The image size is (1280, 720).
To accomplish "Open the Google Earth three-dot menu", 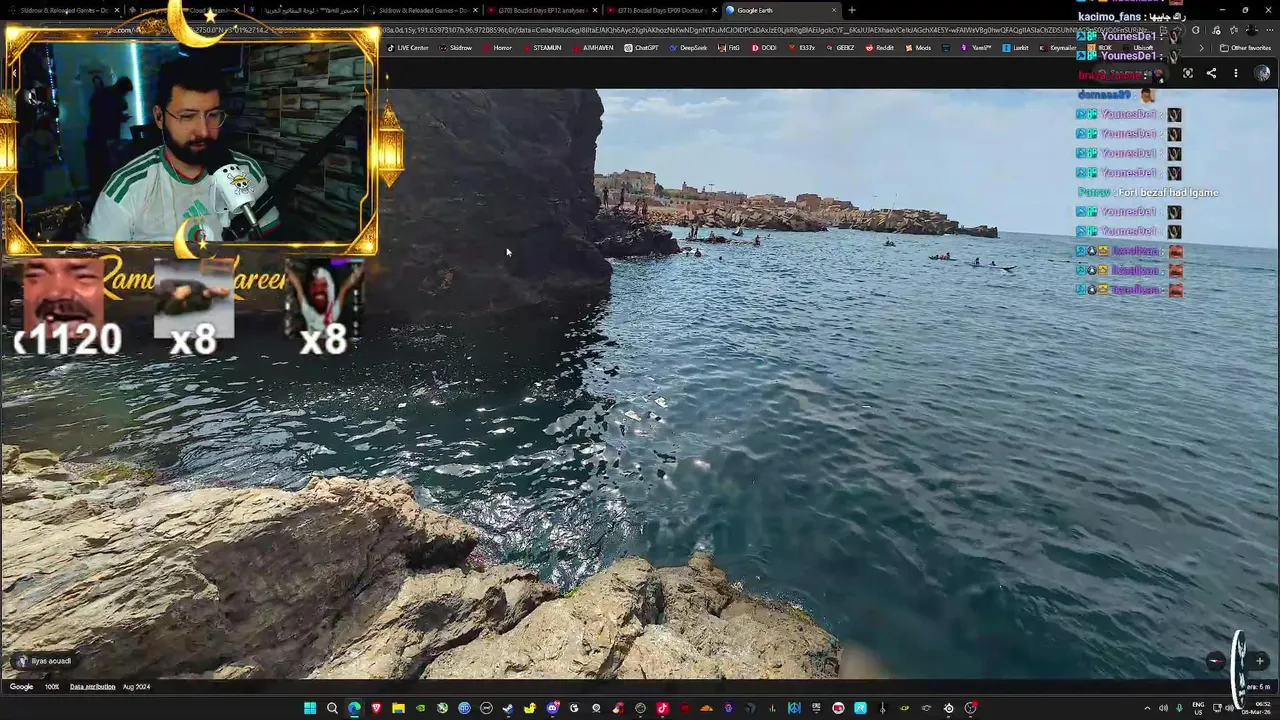I will point(1235,73).
